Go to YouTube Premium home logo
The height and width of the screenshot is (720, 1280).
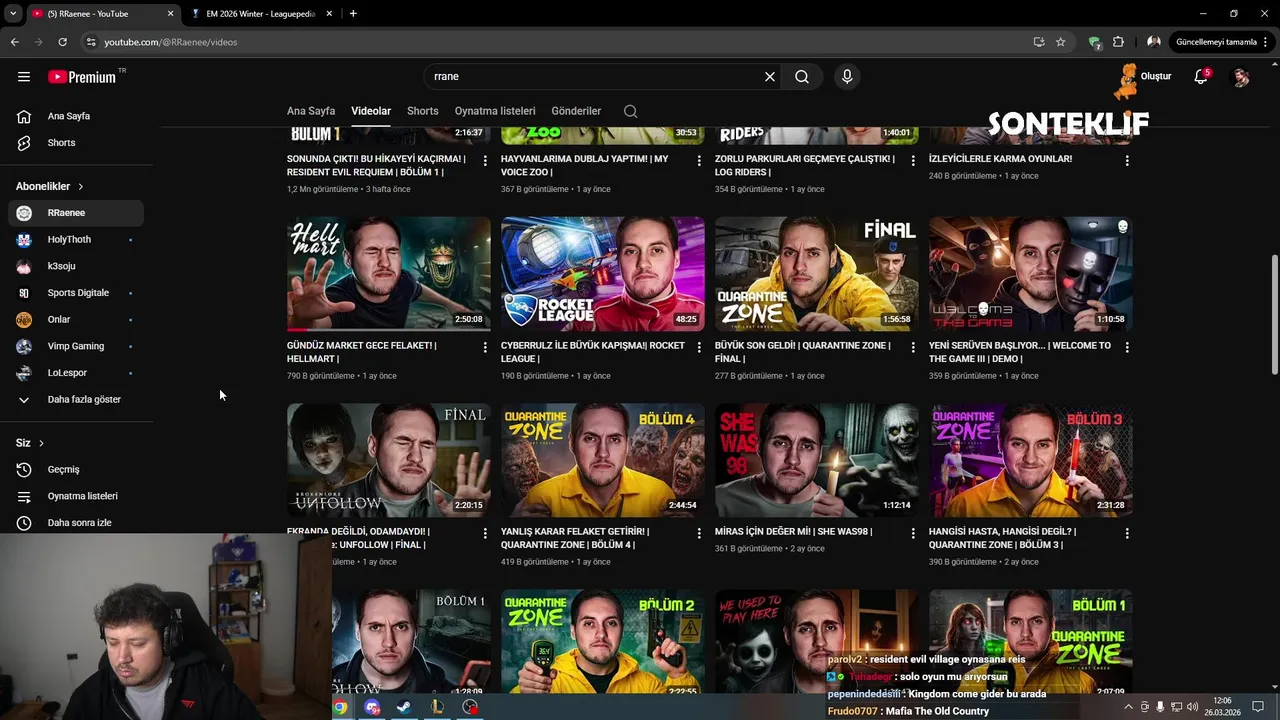[x=82, y=77]
